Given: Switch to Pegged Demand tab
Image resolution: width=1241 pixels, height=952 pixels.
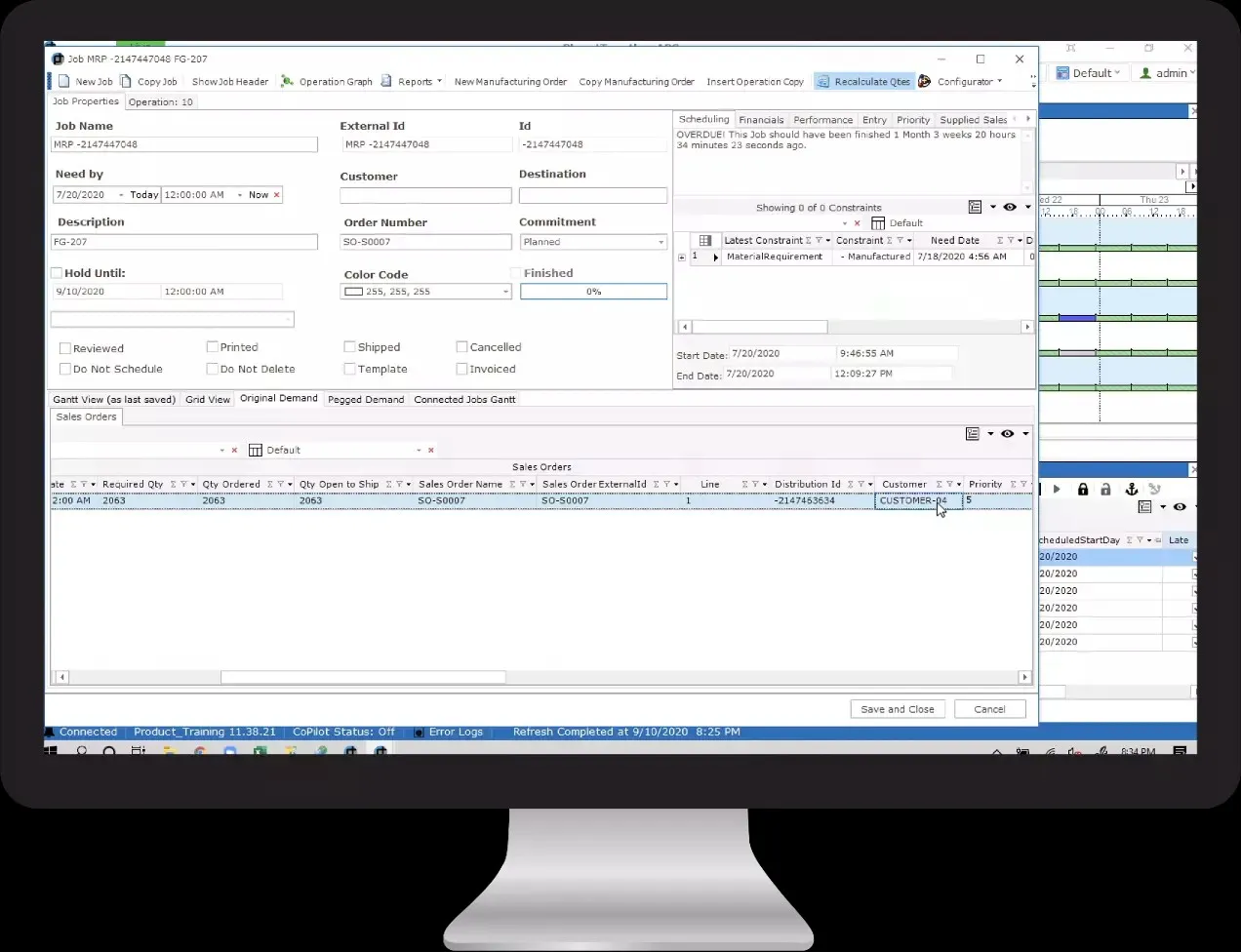Looking at the screenshot, I should 366,400.
